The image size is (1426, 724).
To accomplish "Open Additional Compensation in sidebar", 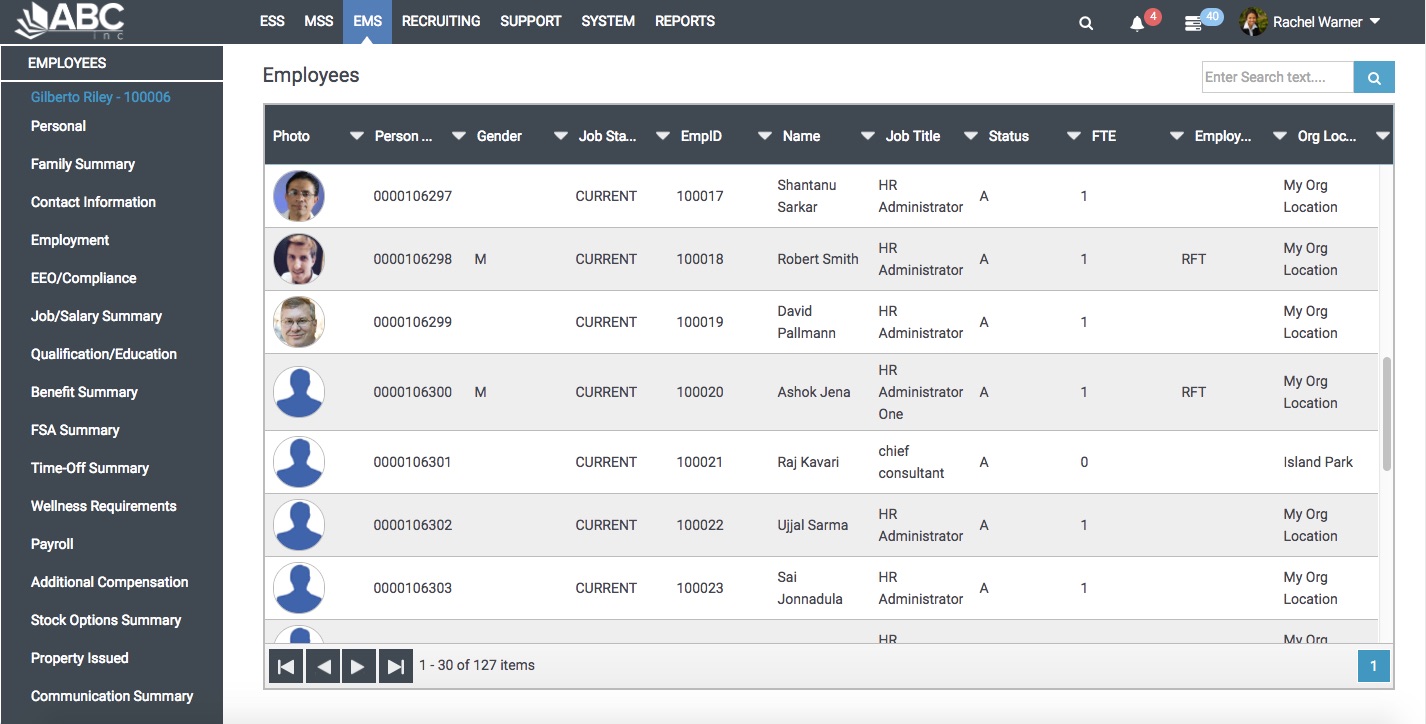I will (x=110, y=582).
